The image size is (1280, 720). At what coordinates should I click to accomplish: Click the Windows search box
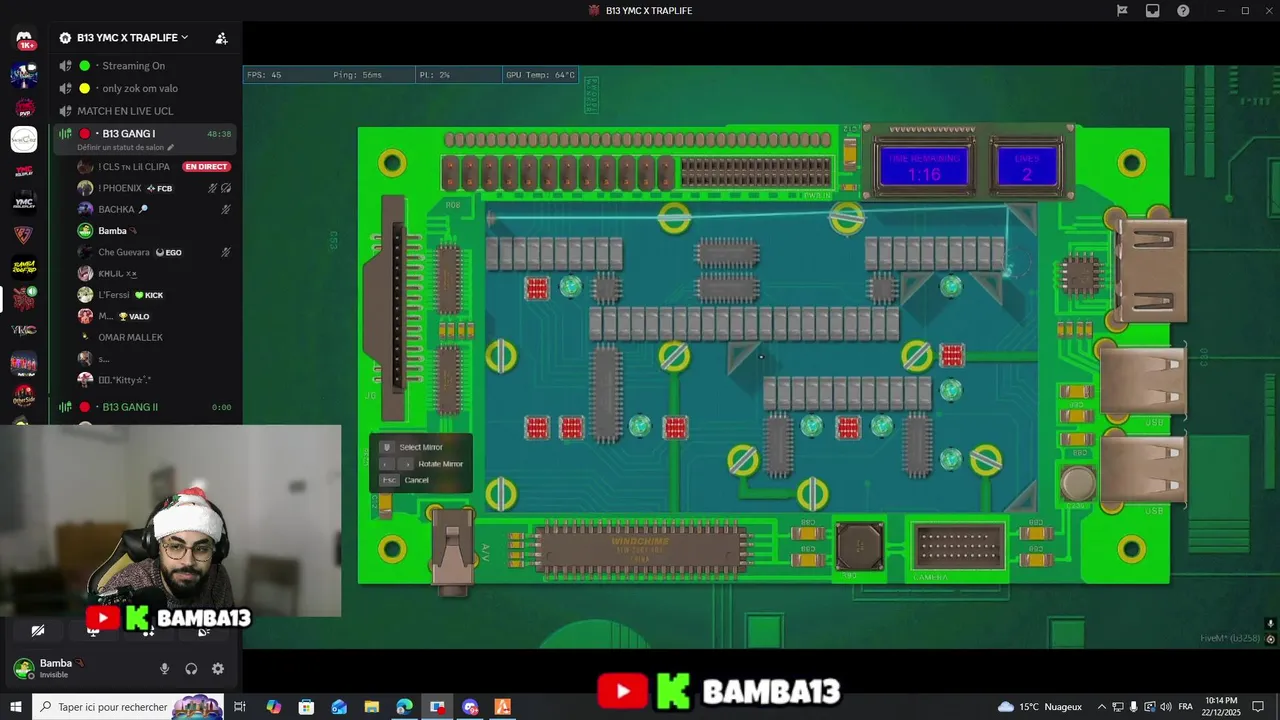coord(128,707)
